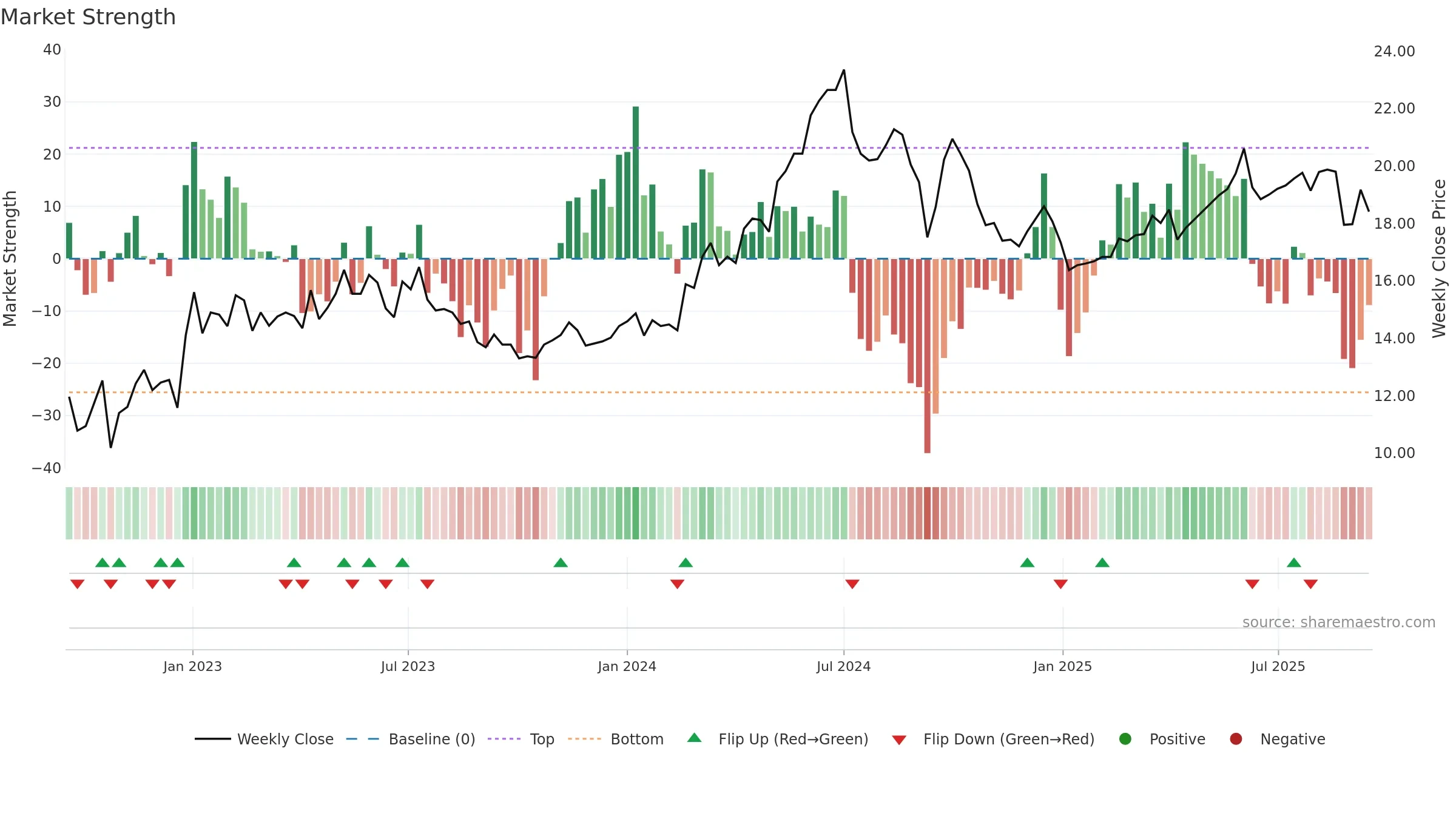Click the black Weekly Close line legend sample

click(x=212, y=739)
